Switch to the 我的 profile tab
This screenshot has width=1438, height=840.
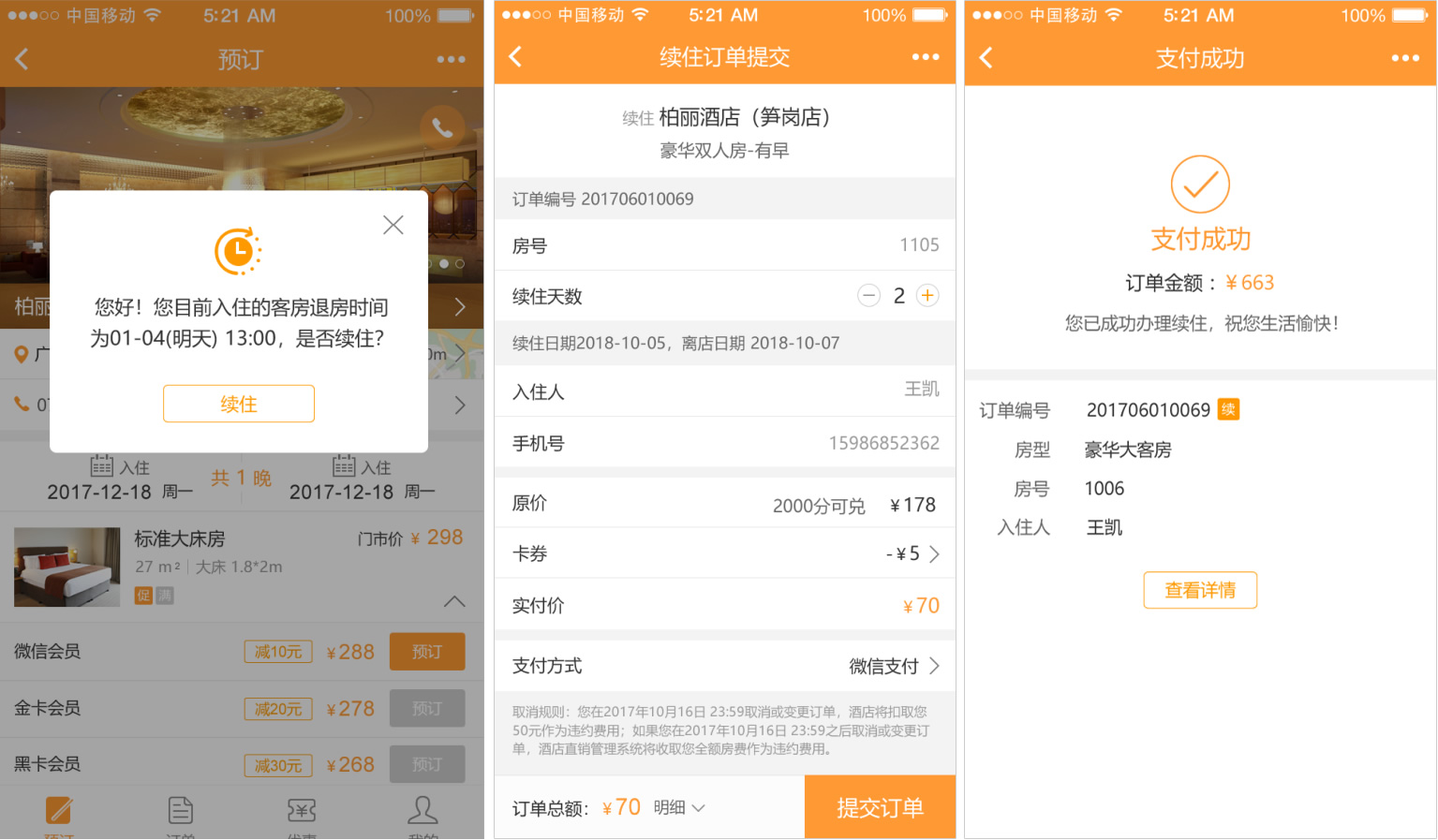click(x=423, y=813)
